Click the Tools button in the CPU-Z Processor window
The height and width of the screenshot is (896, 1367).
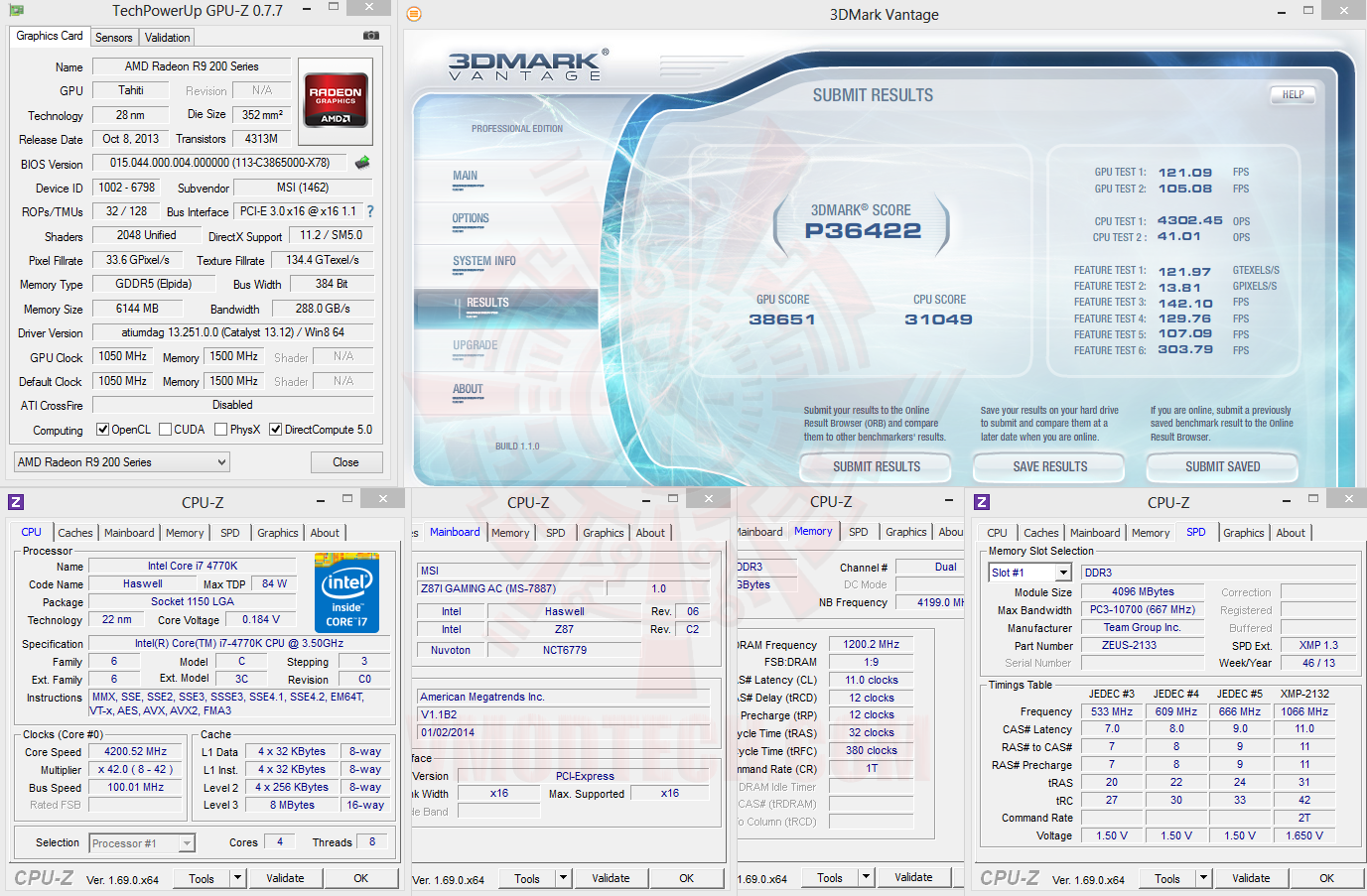(202, 878)
